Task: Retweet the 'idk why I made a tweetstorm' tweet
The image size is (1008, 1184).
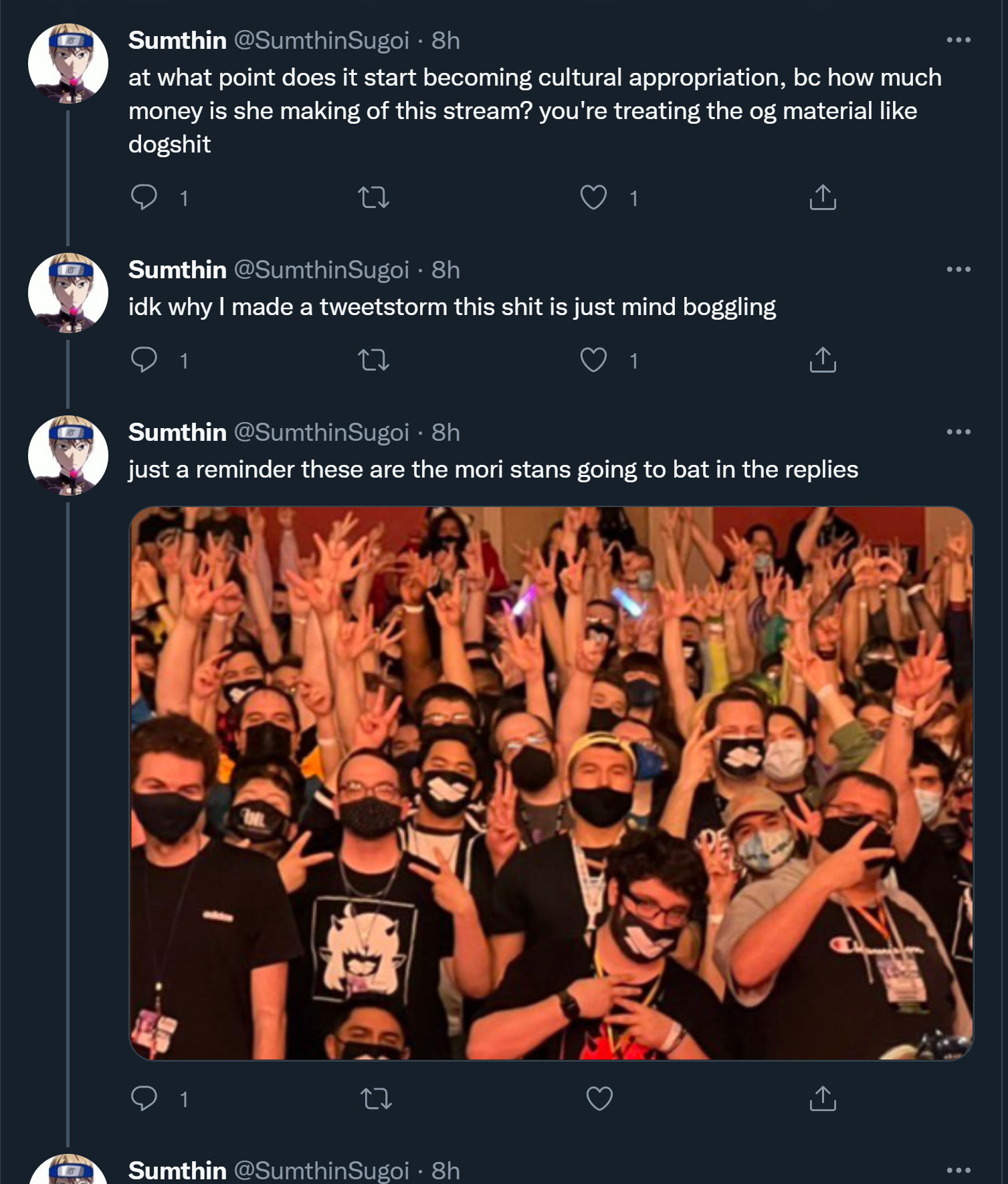Action: pos(374,361)
